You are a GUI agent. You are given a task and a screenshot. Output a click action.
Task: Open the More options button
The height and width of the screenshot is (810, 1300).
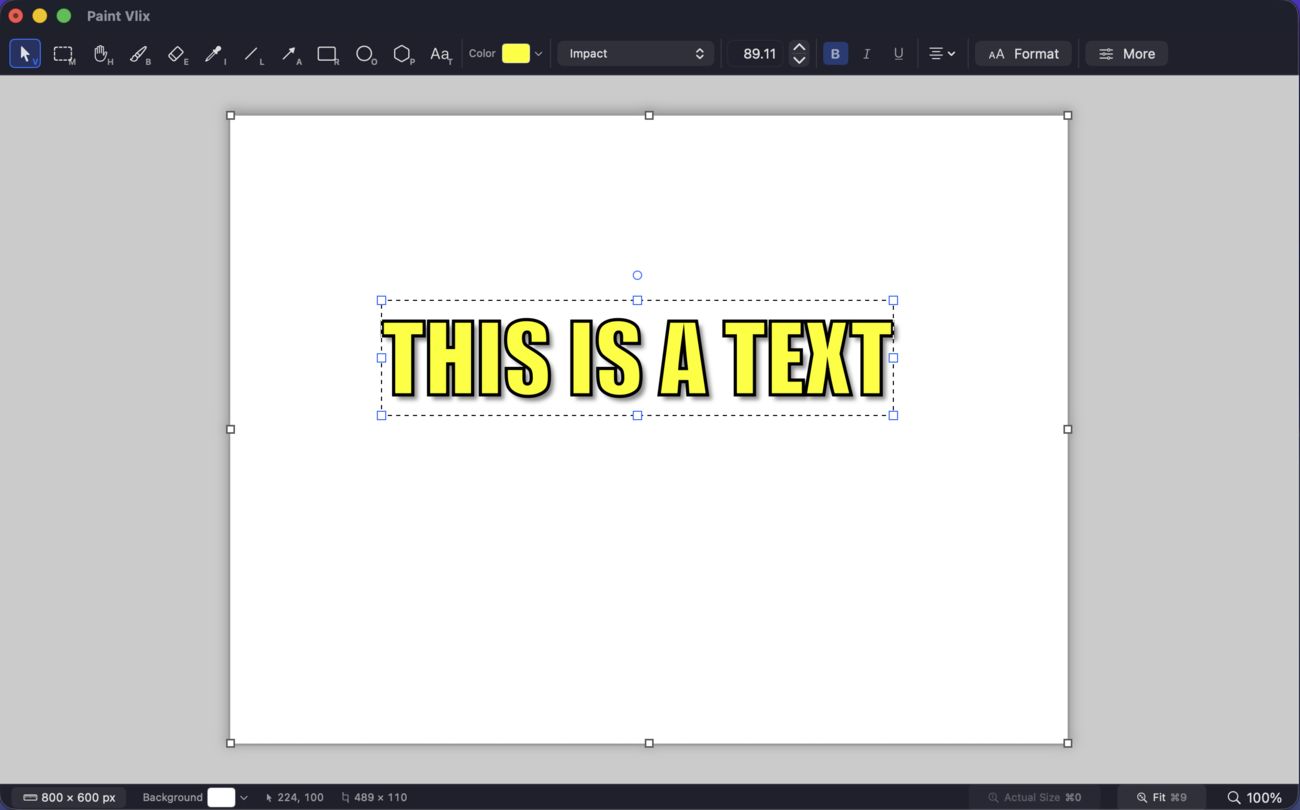(x=1126, y=54)
